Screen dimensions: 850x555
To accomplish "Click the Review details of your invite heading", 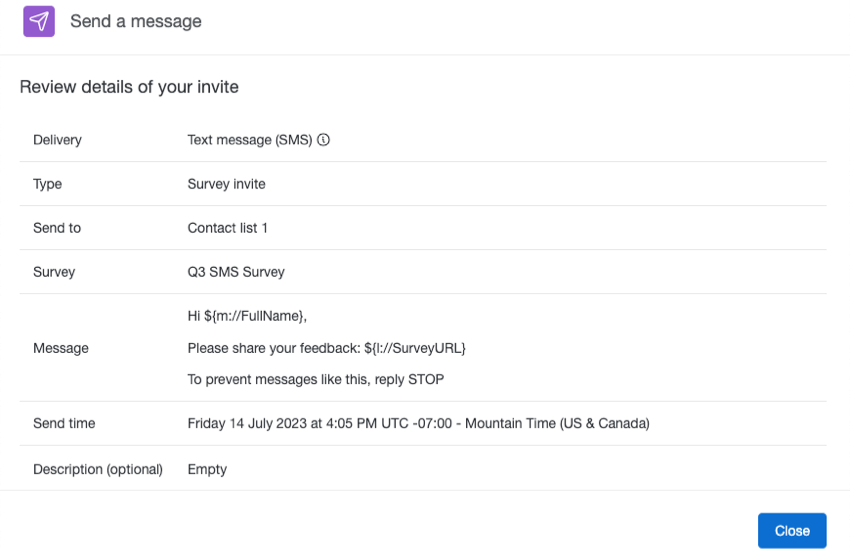I will click(x=129, y=87).
